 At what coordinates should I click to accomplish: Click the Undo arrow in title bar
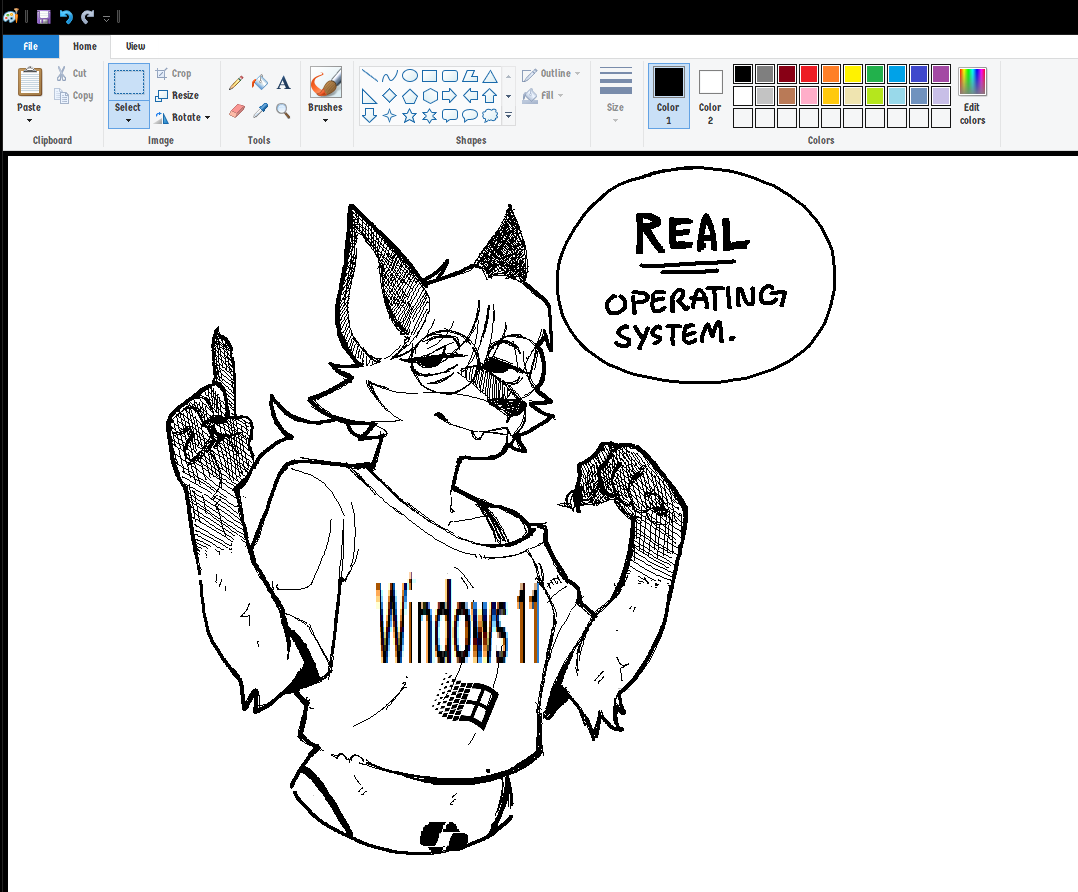[66, 17]
